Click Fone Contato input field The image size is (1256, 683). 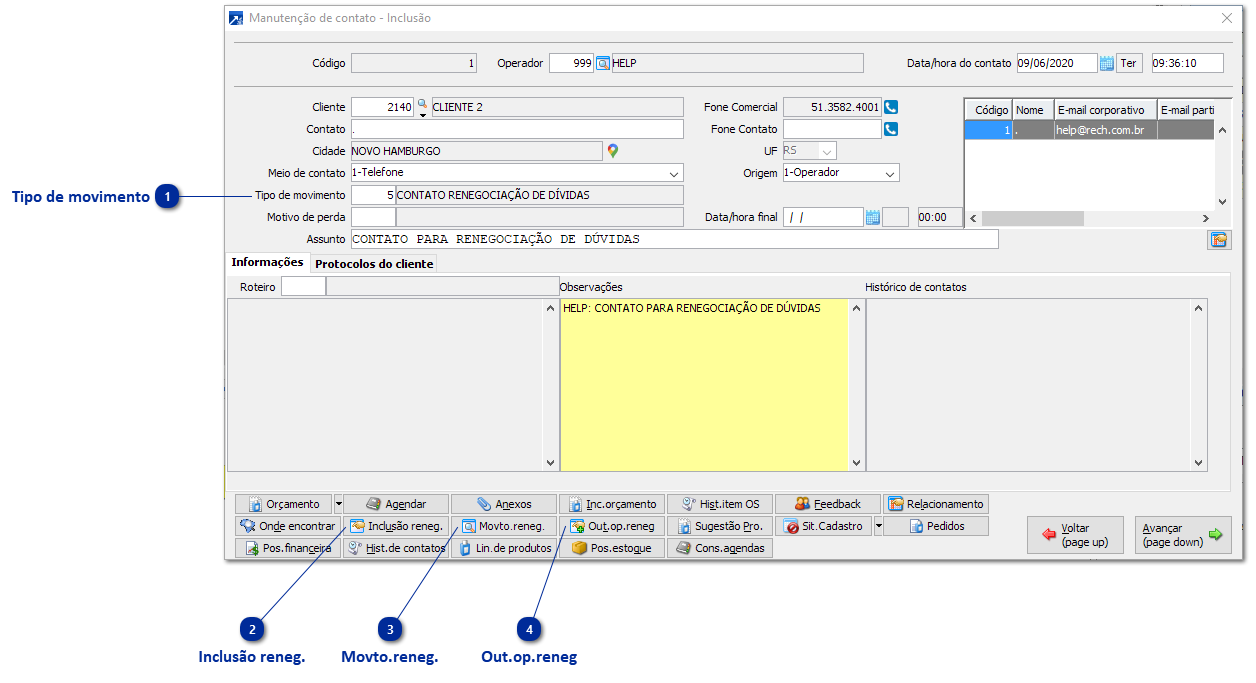(x=832, y=129)
